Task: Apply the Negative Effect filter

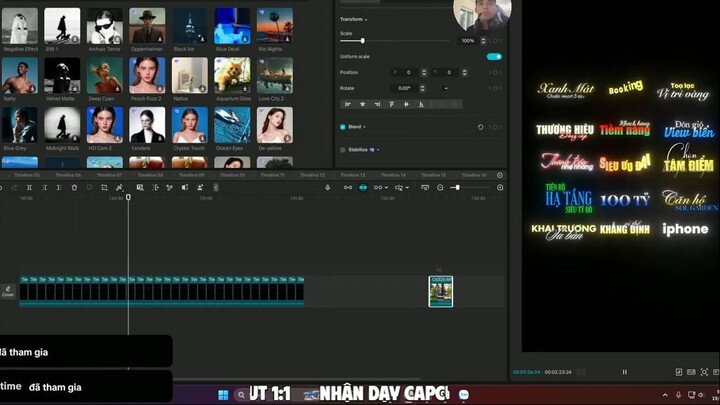Action: (x=20, y=26)
